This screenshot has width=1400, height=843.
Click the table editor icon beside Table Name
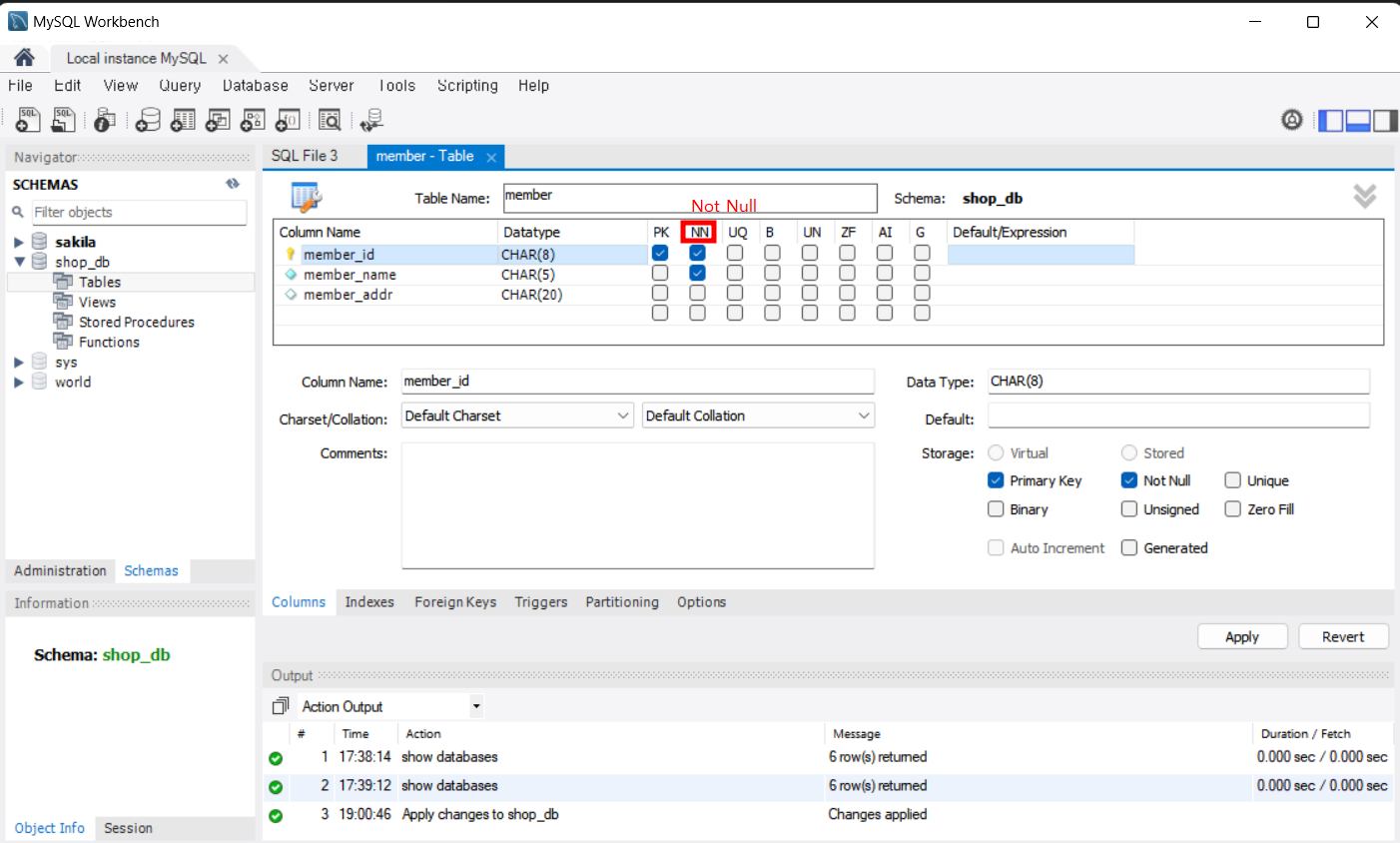click(306, 197)
